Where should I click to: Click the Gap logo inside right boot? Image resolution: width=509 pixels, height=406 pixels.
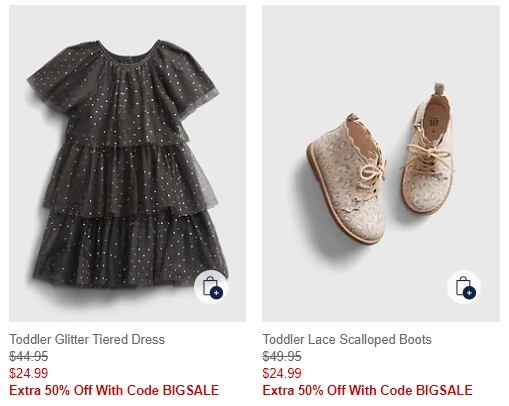pyautogui.click(x=433, y=123)
